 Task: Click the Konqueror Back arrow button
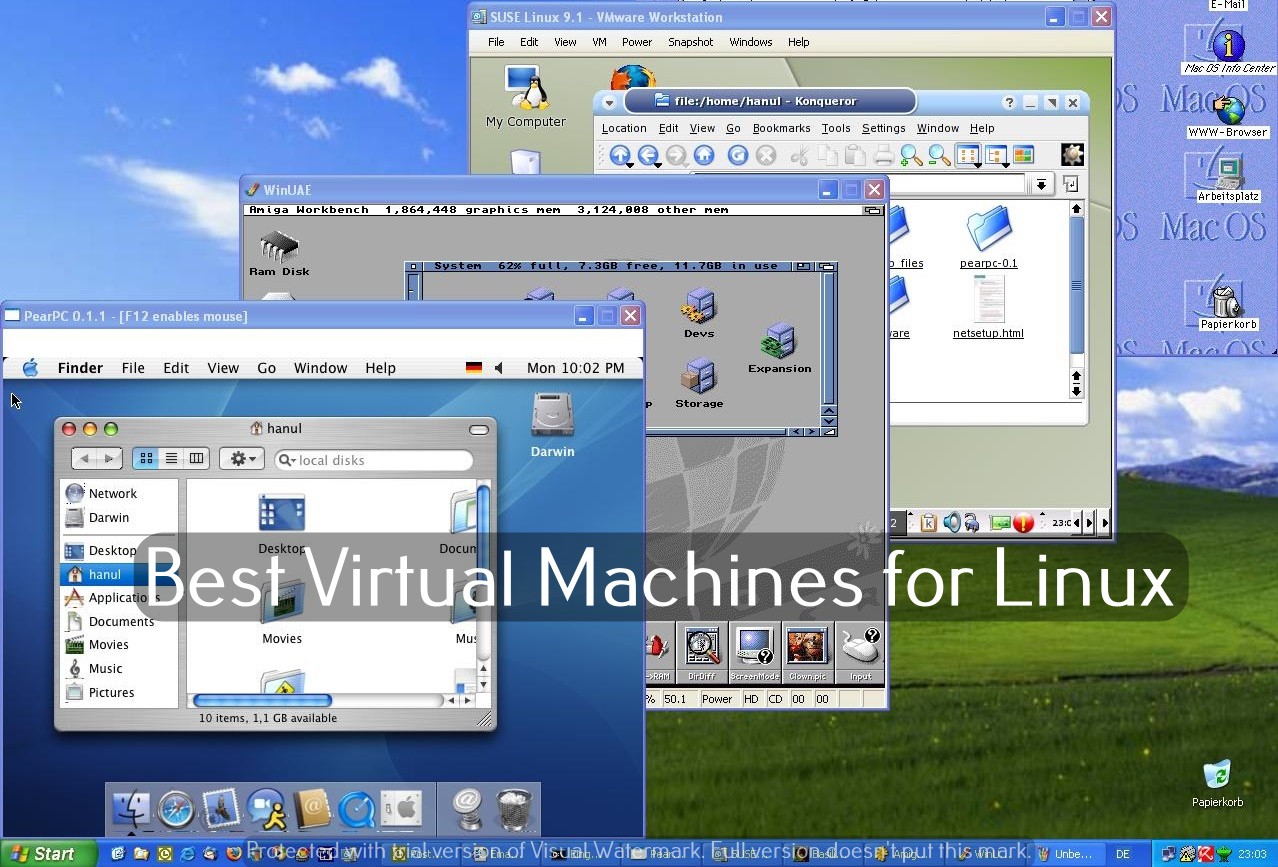(x=648, y=155)
